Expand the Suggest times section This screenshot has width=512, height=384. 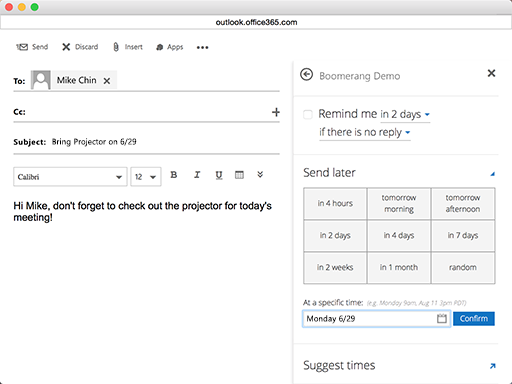click(493, 366)
